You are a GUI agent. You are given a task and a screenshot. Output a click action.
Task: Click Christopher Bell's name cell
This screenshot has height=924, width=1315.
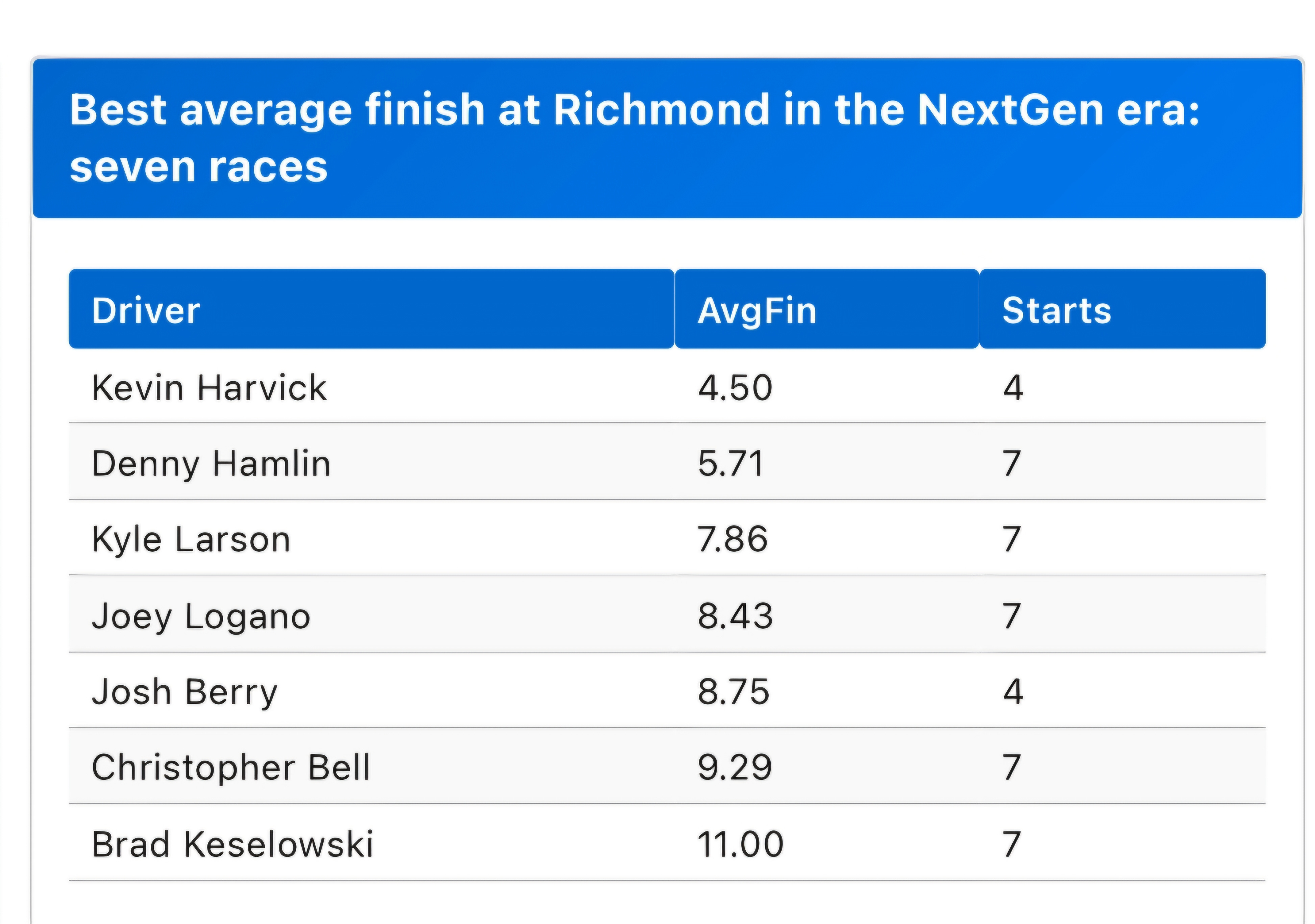[x=231, y=767]
